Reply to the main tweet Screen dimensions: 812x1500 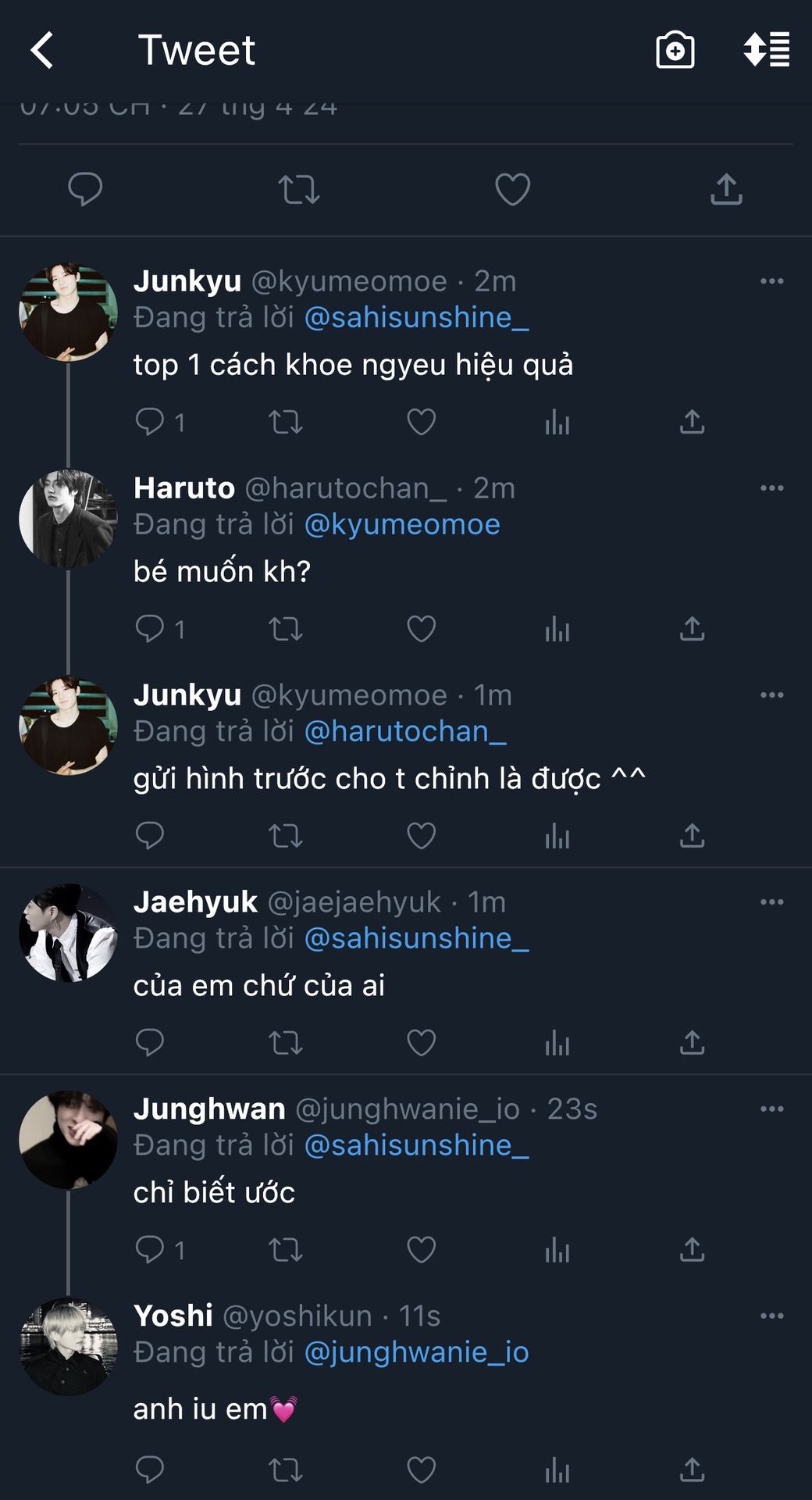coord(85,190)
